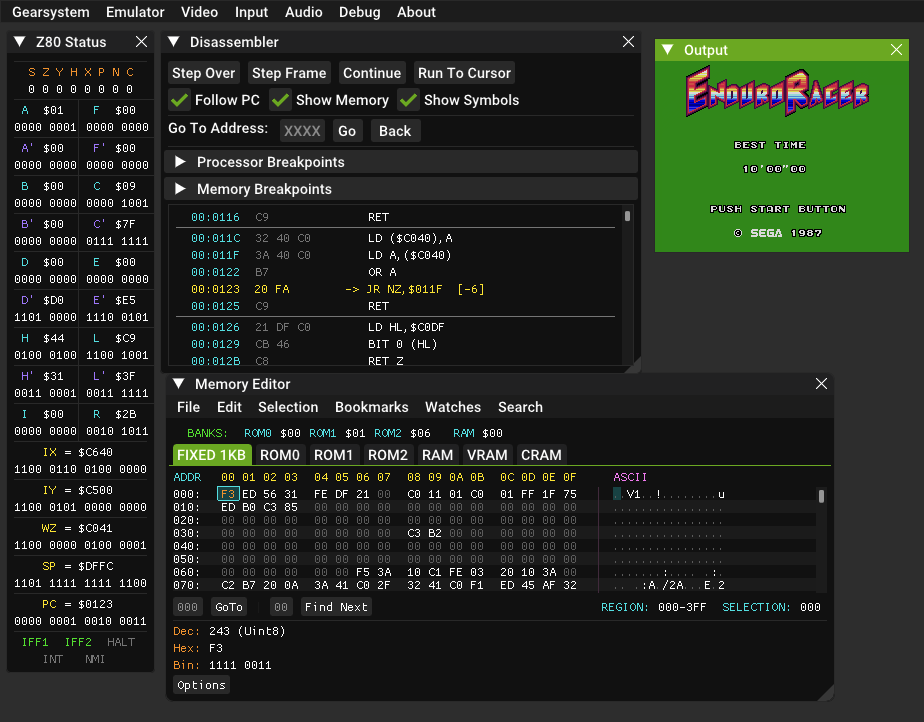Toggle Show Symbols checkbox
Viewport: 924px width, 722px height.
[408, 100]
